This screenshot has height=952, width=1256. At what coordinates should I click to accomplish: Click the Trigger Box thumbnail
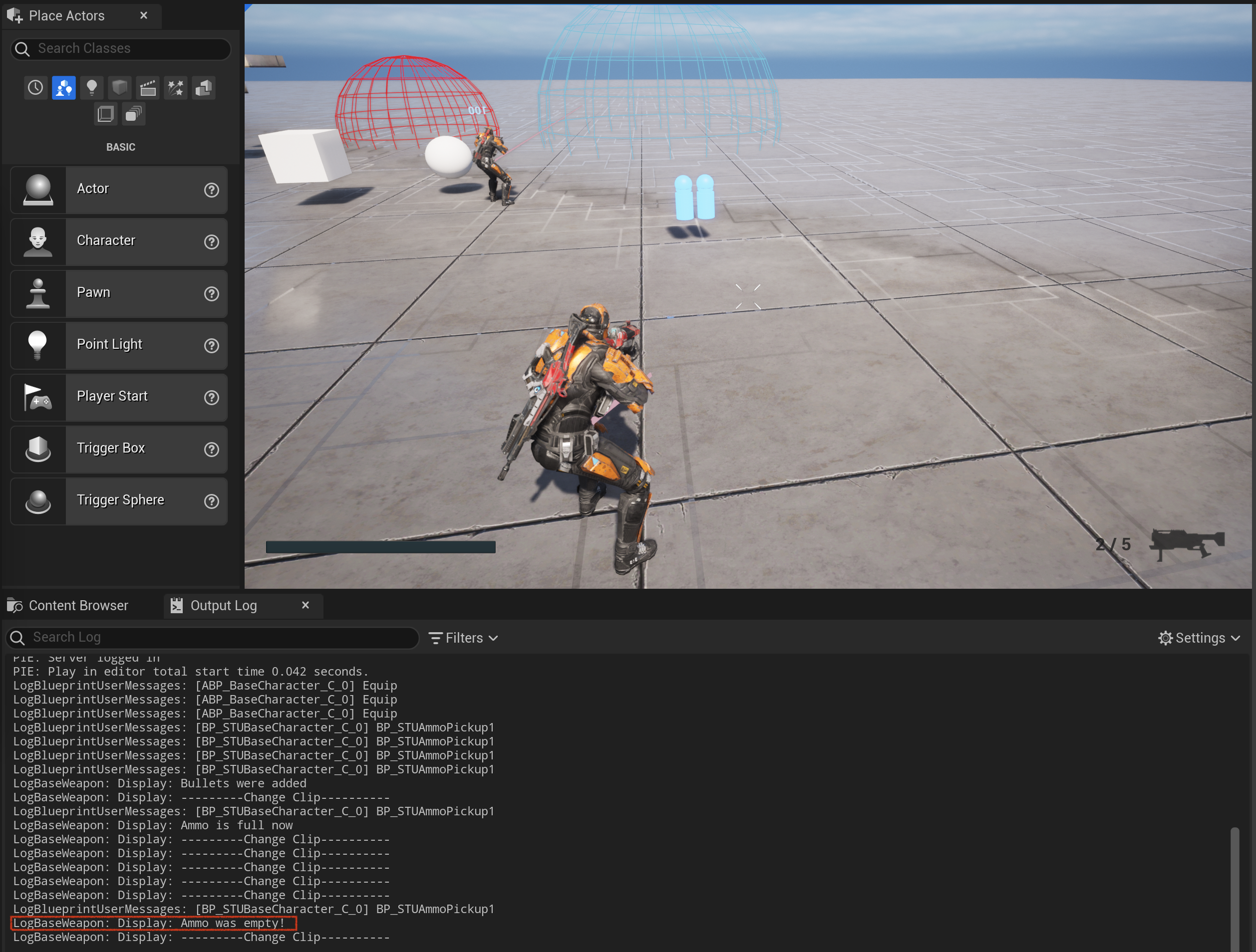click(x=38, y=449)
